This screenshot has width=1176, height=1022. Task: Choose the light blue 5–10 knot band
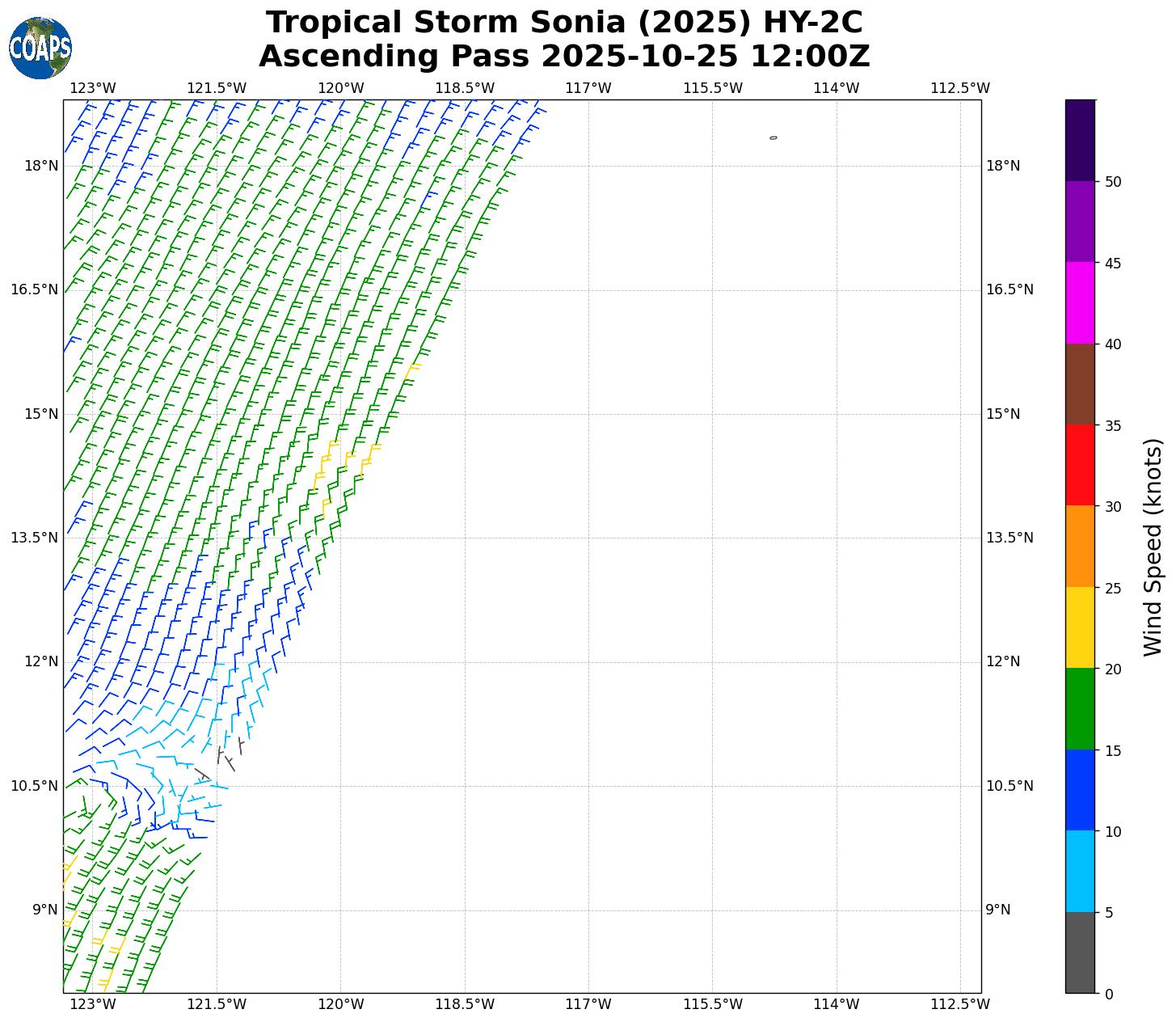1080,872
